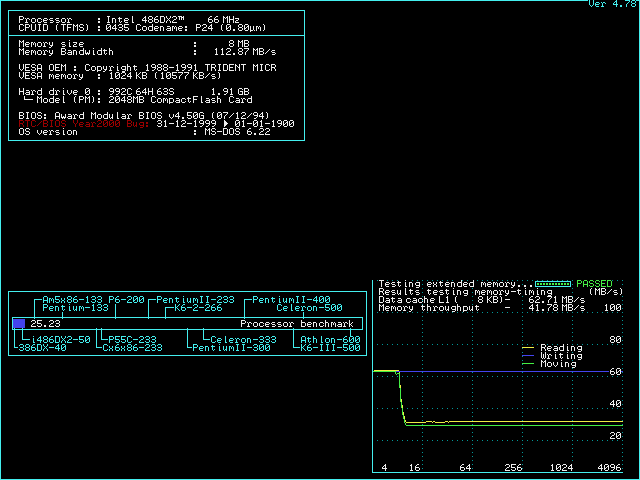Screen dimensions: 640x480
Task: Click the Writing legend entry
Action: [560, 356]
